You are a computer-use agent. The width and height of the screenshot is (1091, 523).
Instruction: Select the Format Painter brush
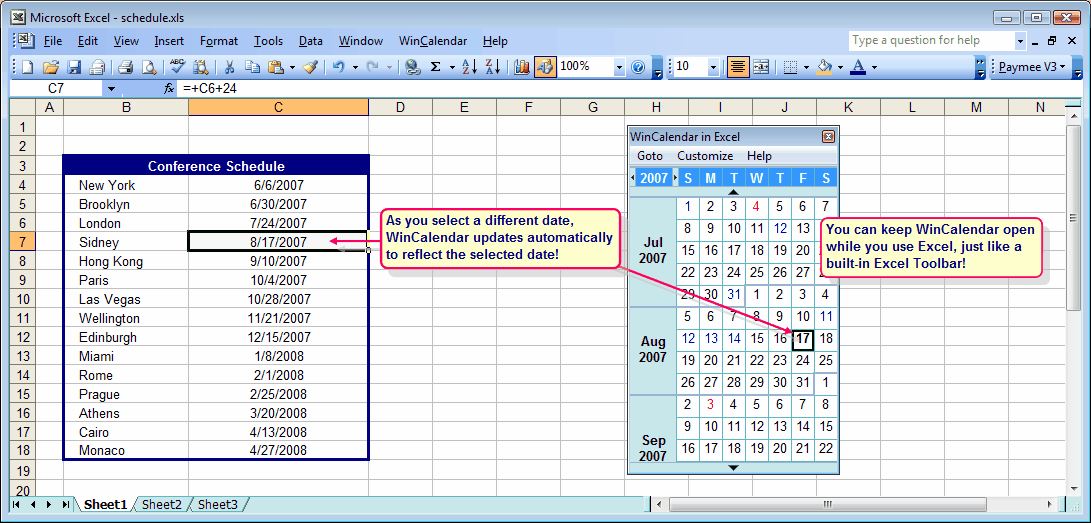pyautogui.click(x=311, y=67)
